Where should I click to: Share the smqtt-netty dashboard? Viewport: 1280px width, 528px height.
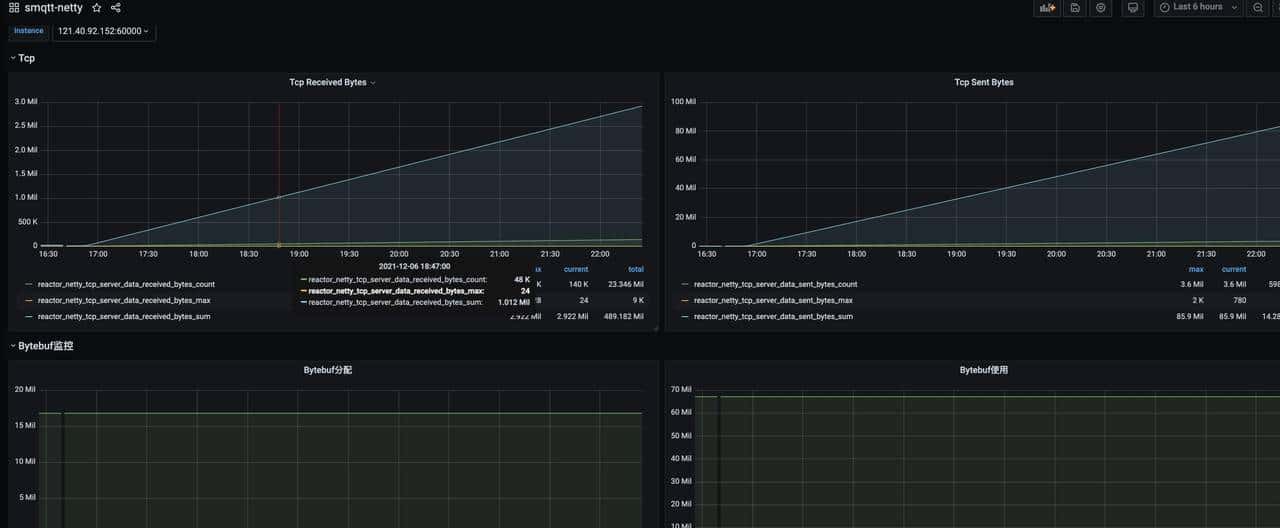point(116,8)
